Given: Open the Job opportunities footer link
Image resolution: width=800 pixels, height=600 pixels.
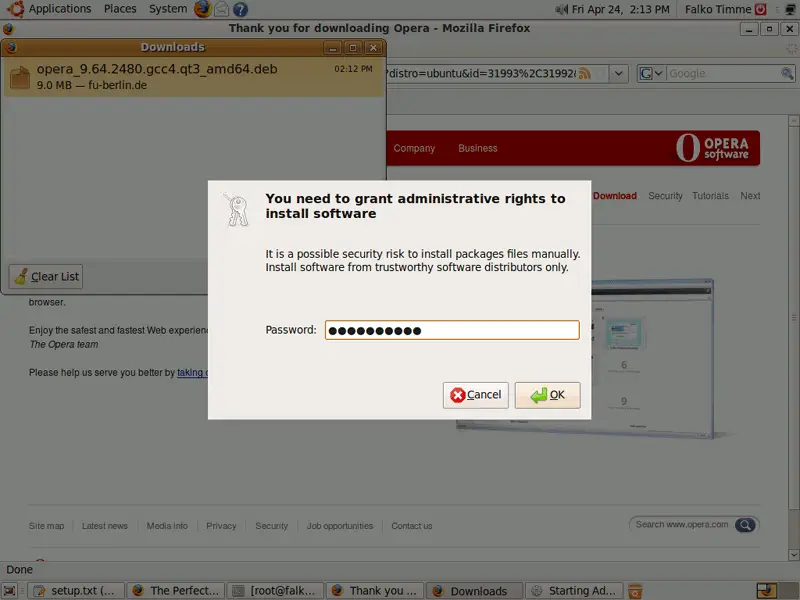Looking at the screenshot, I should pyautogui.click(x=340, y=526).
